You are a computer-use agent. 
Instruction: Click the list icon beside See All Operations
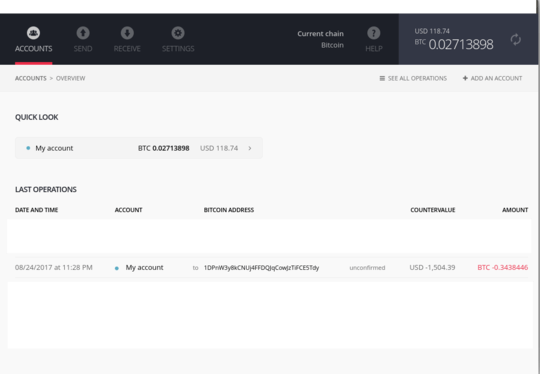click(x=382, y=78)
